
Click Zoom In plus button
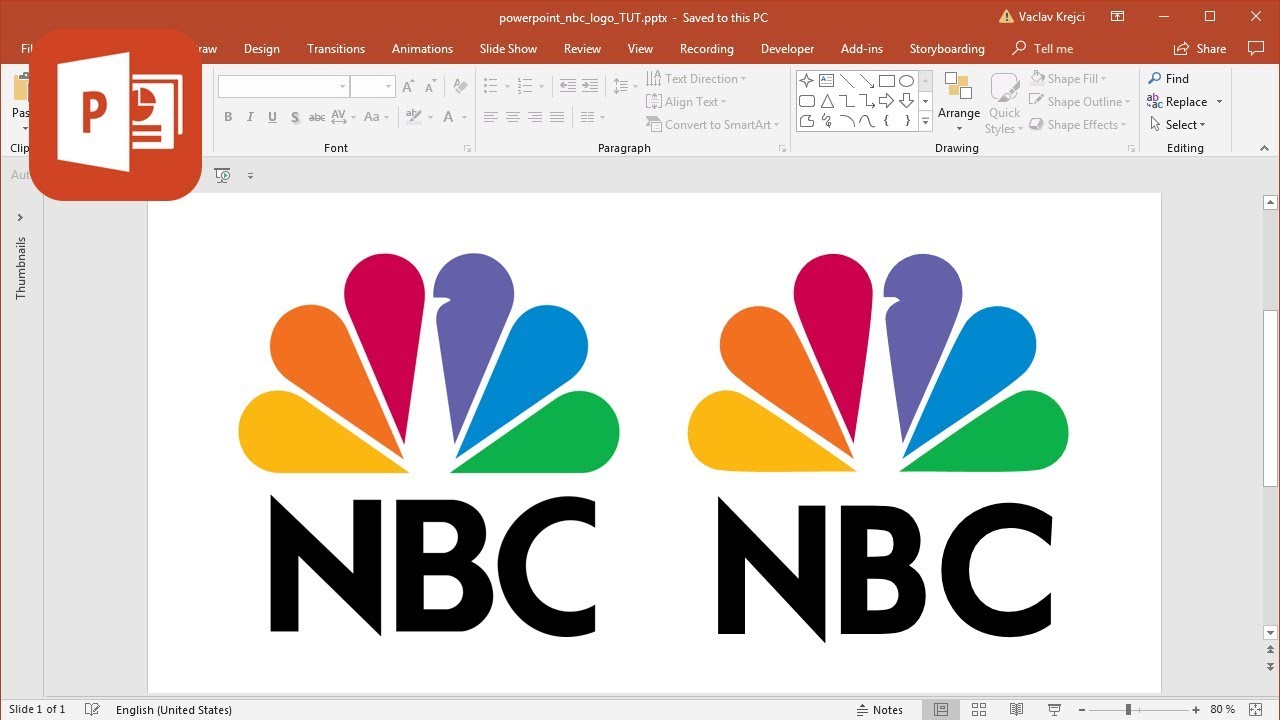click(x=1196, y=709)
